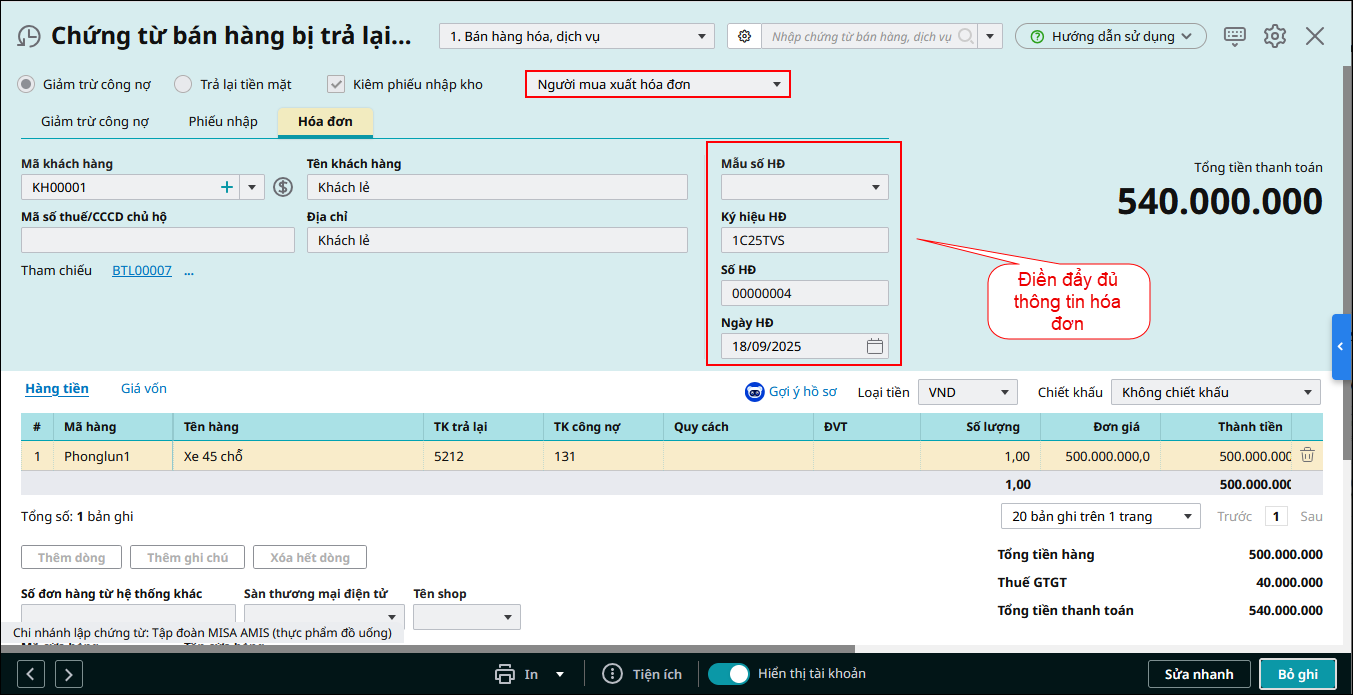Go to the previous voucher arrow
Screen dimensions: 1353x695
coord(30,674)
